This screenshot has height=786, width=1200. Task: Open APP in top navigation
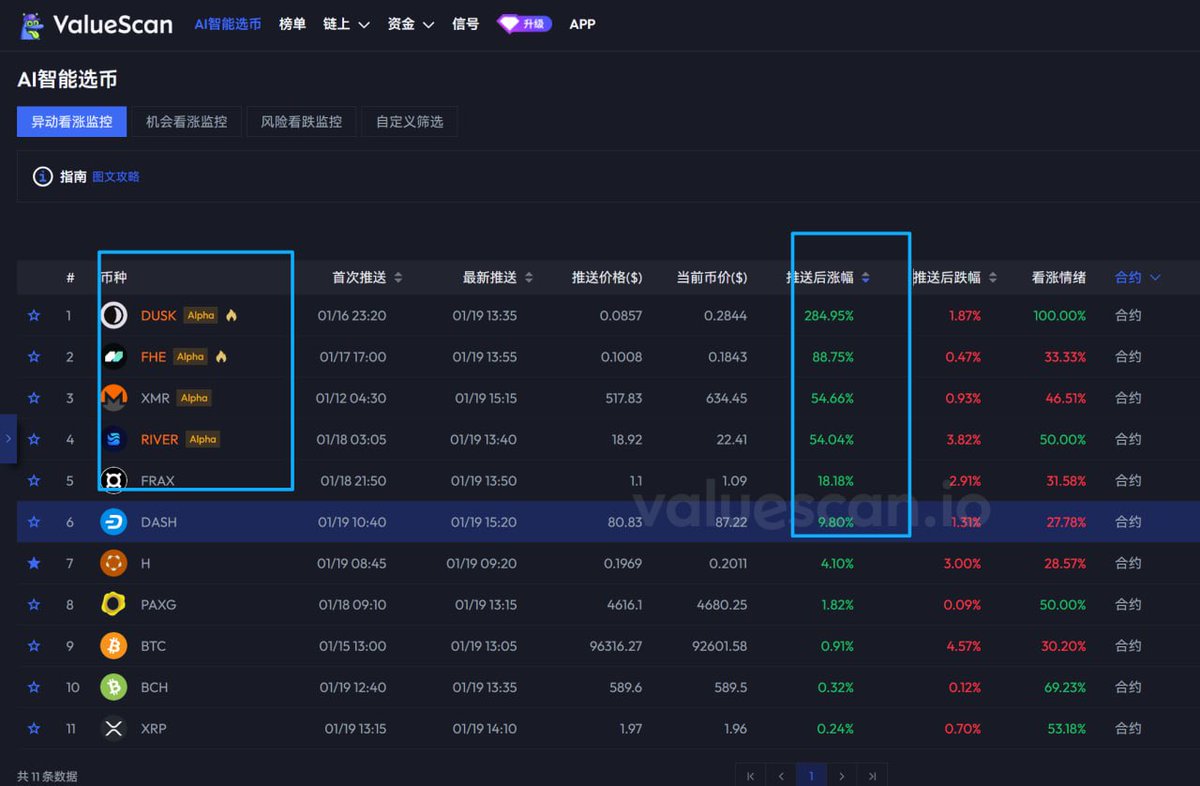pyautogui.click(x=582, y=24)
